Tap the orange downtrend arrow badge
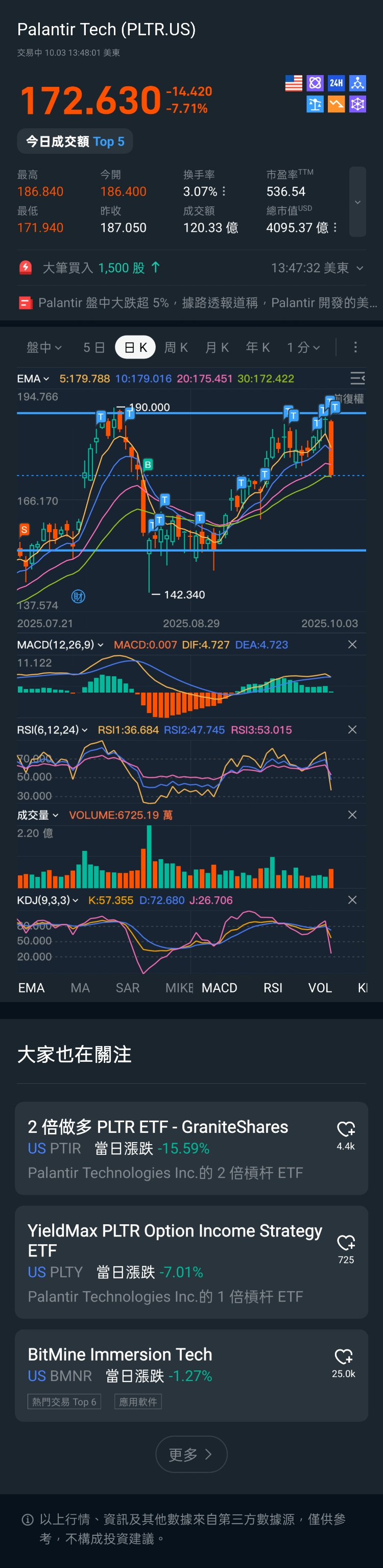This screenshot has height=1568, width=383. (x=336, y=104)
